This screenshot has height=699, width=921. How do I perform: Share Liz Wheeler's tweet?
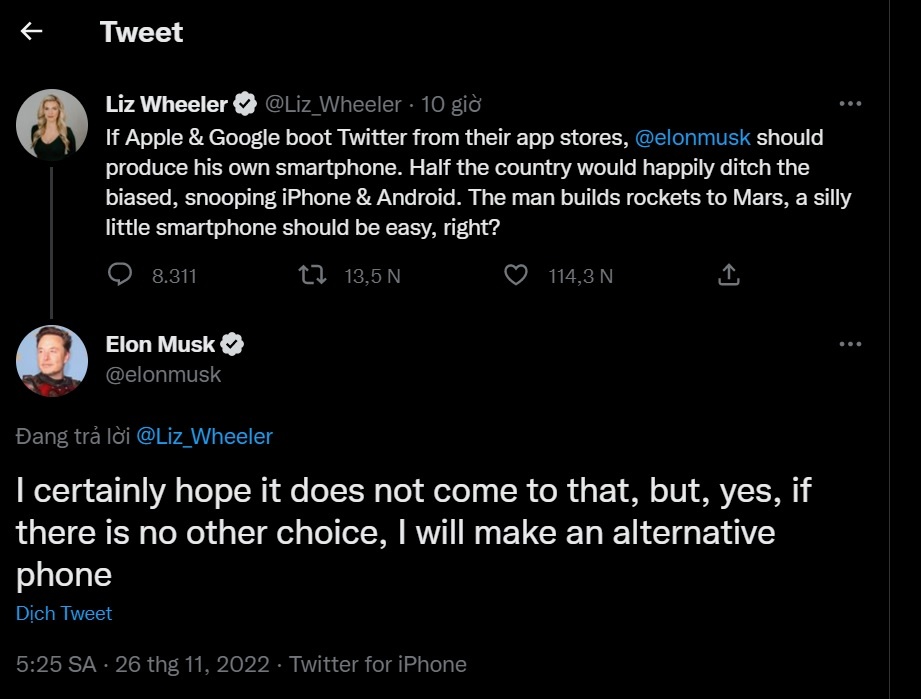tap(729, 274)
